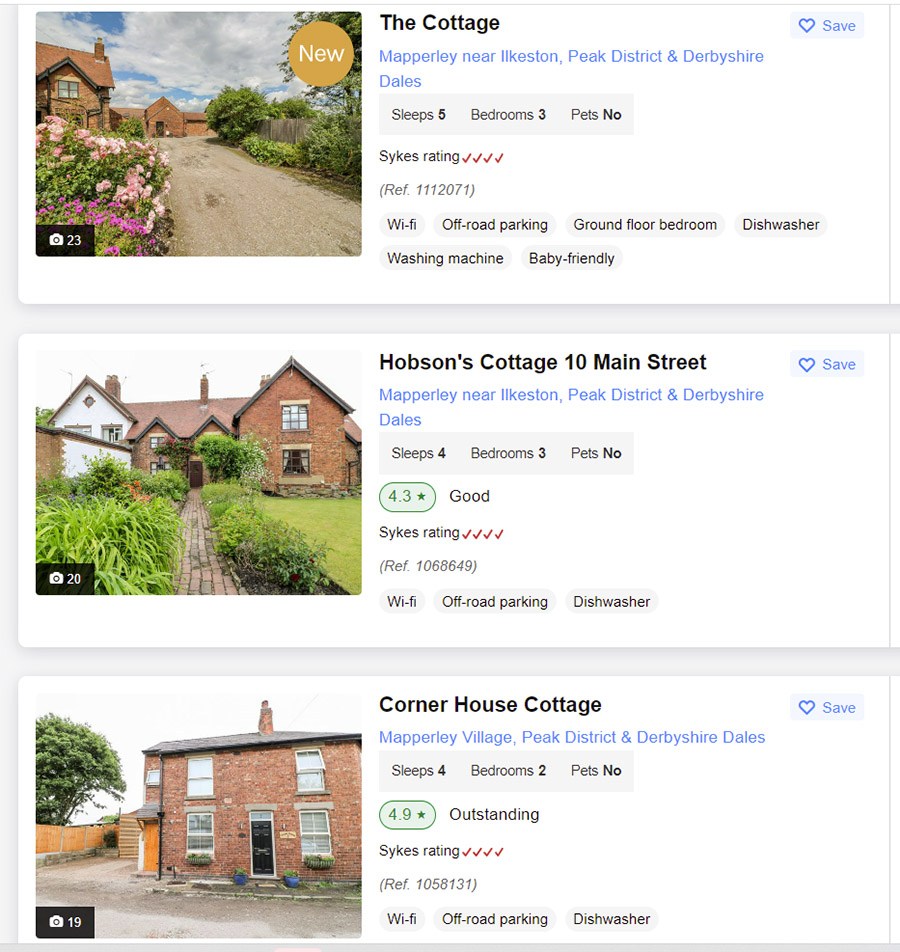The height and width of the screenshot is (952, 900).
Task: Open The Cottage's 23-photo camera badge
Action: [65, 240]
